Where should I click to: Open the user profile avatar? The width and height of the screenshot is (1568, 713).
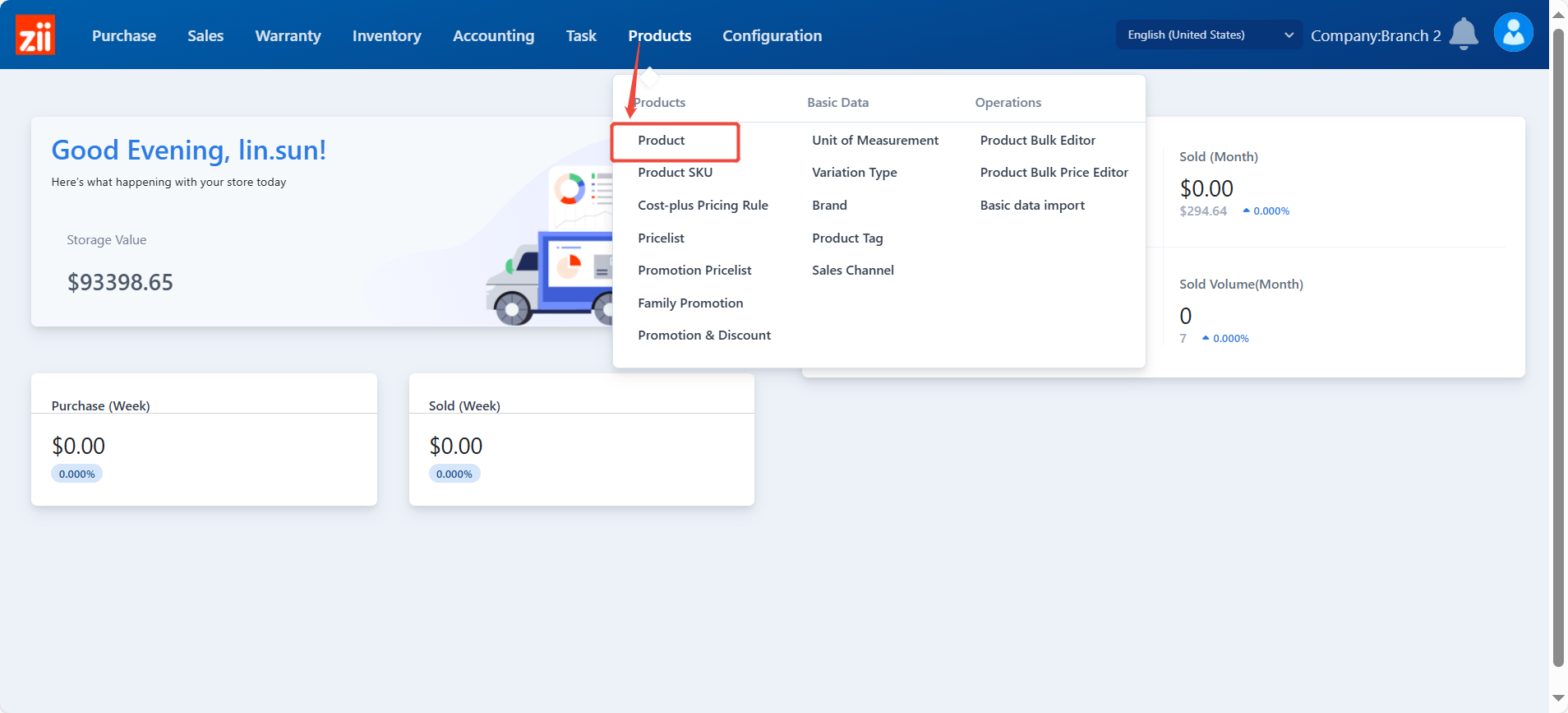[1513, 33]
